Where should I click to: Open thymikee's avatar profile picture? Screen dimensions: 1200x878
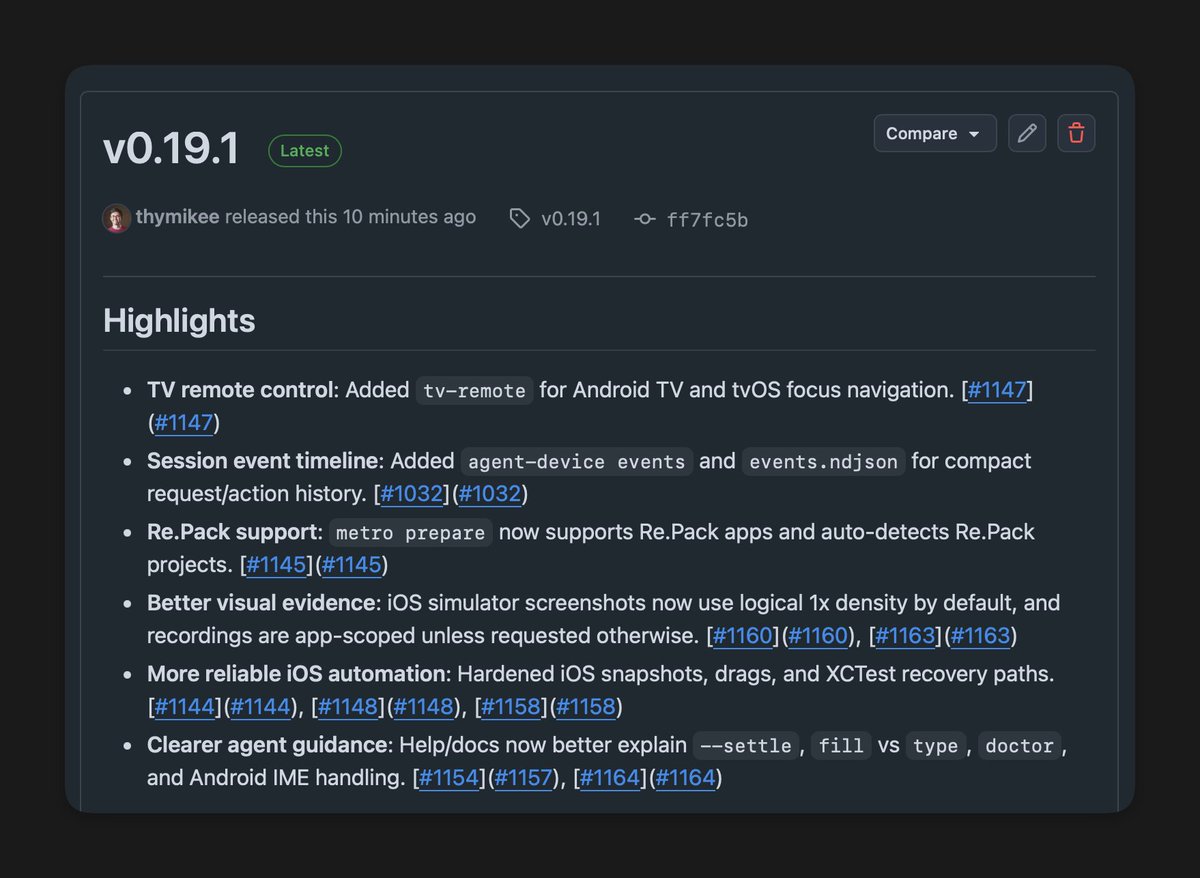117,218
